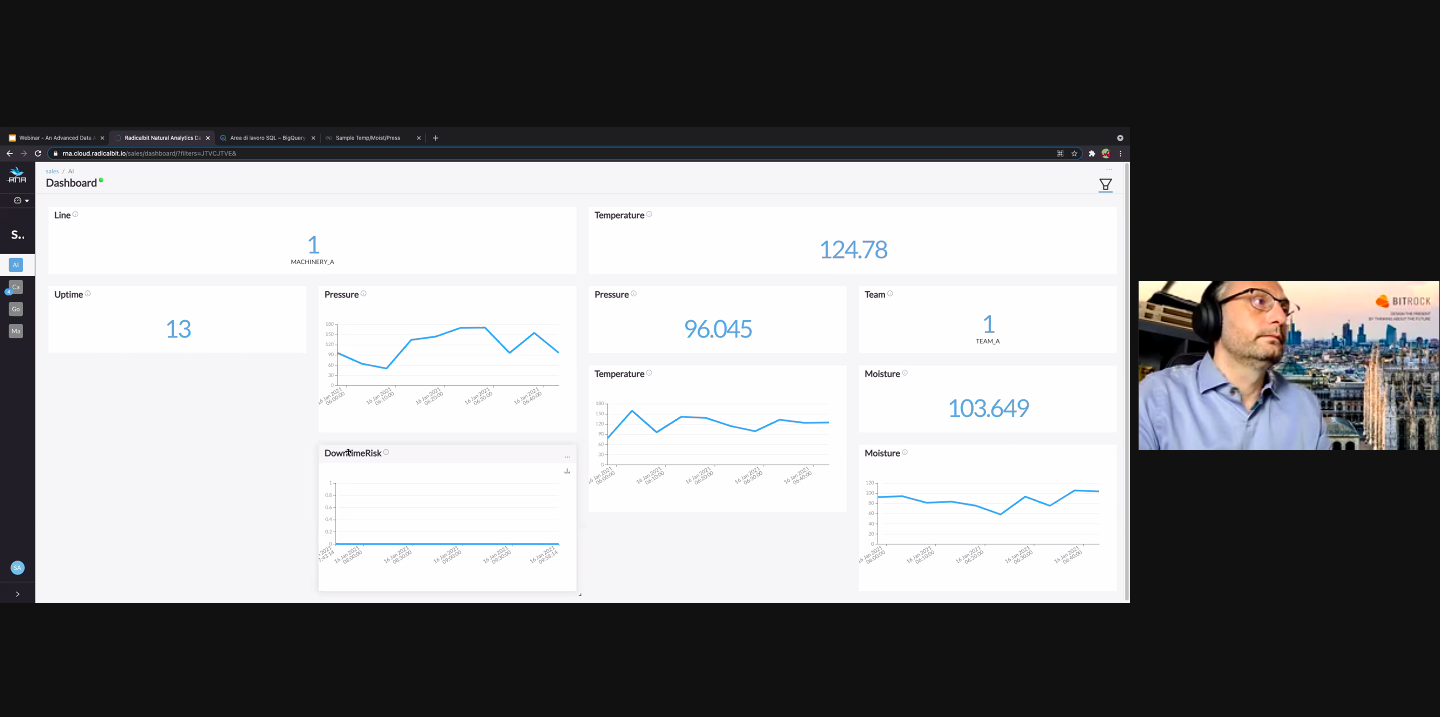
Task: Click info icon beside Pressure value card
Action: 633,293
